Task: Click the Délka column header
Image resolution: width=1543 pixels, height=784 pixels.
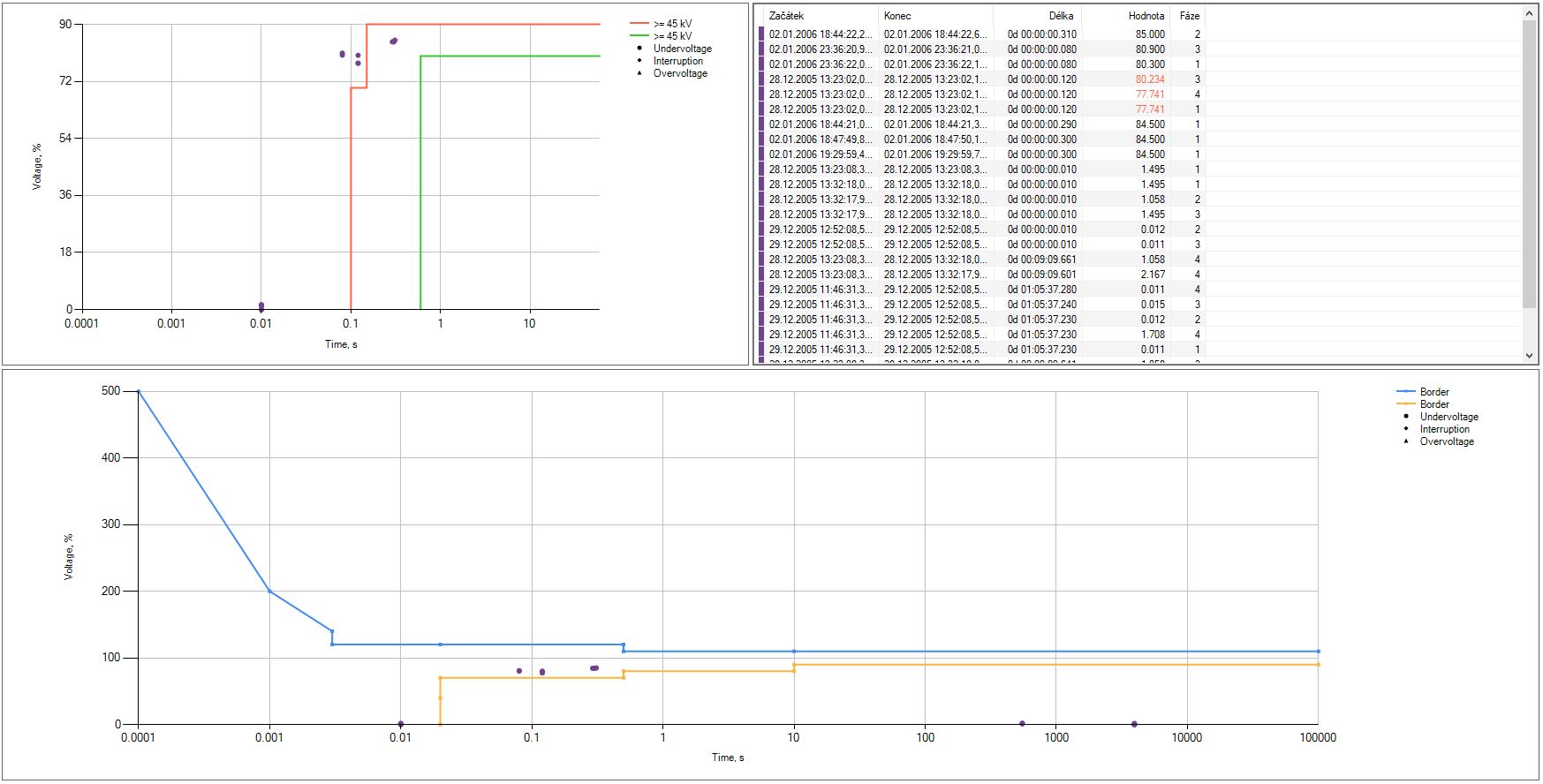Action: (1037, 16)
